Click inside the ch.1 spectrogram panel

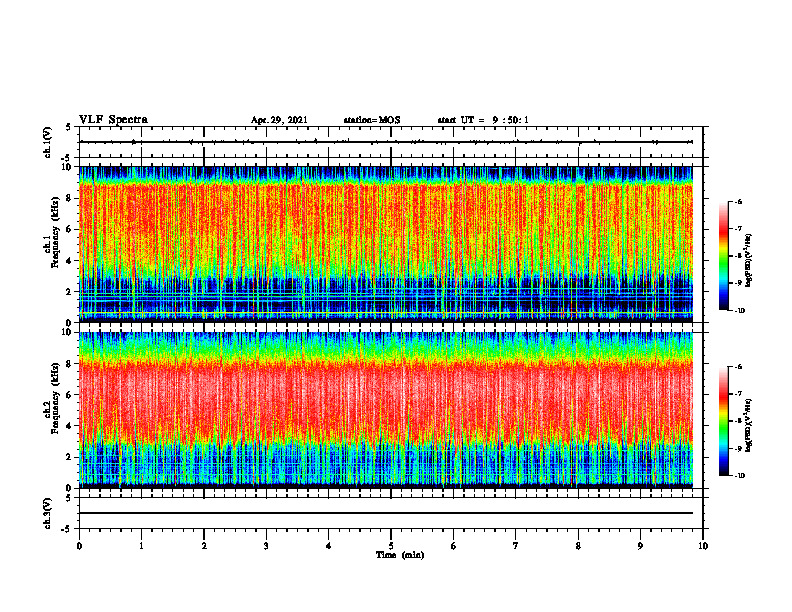pos(386,244)
